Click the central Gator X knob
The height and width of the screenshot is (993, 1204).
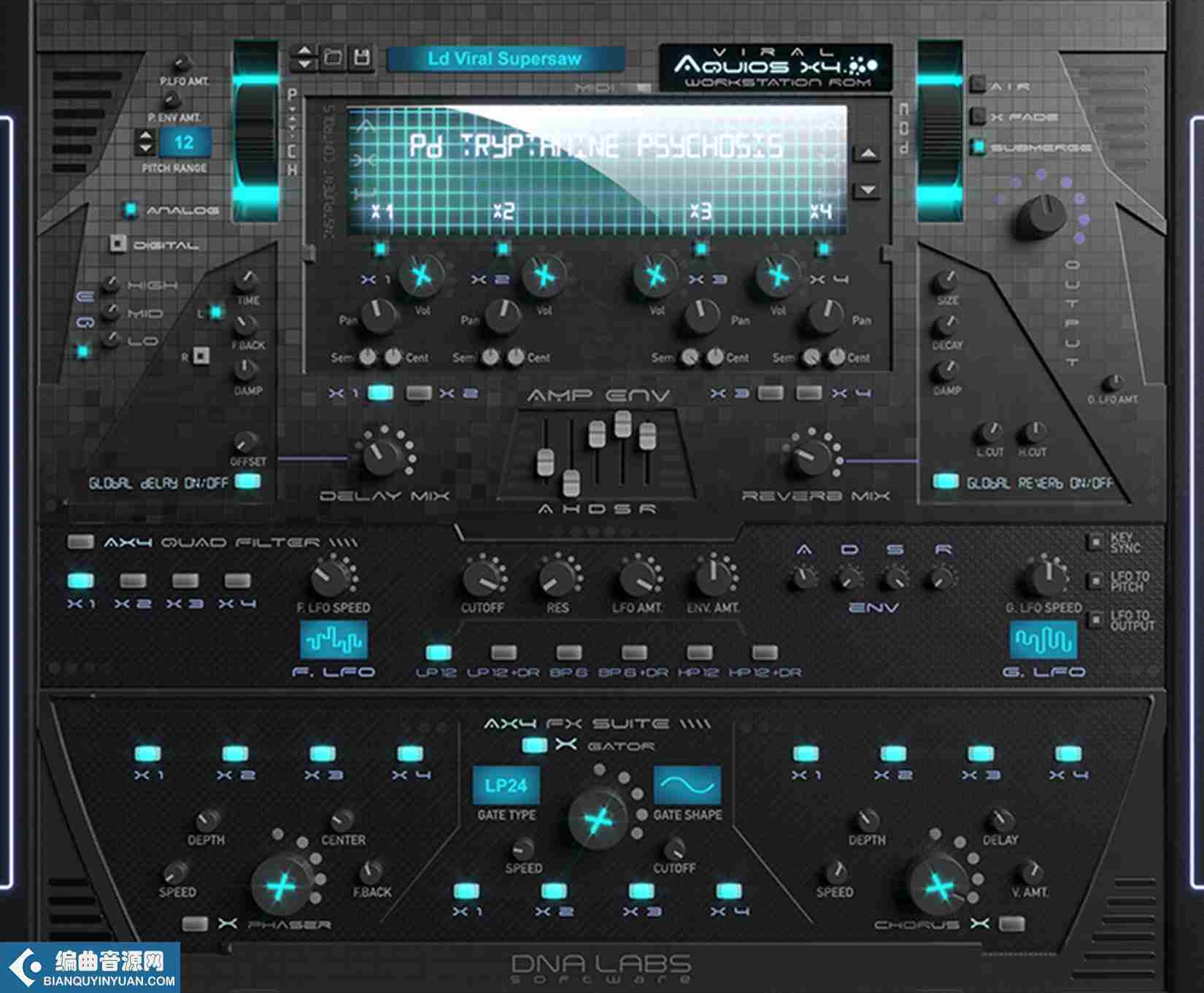[x=598, y=821]
